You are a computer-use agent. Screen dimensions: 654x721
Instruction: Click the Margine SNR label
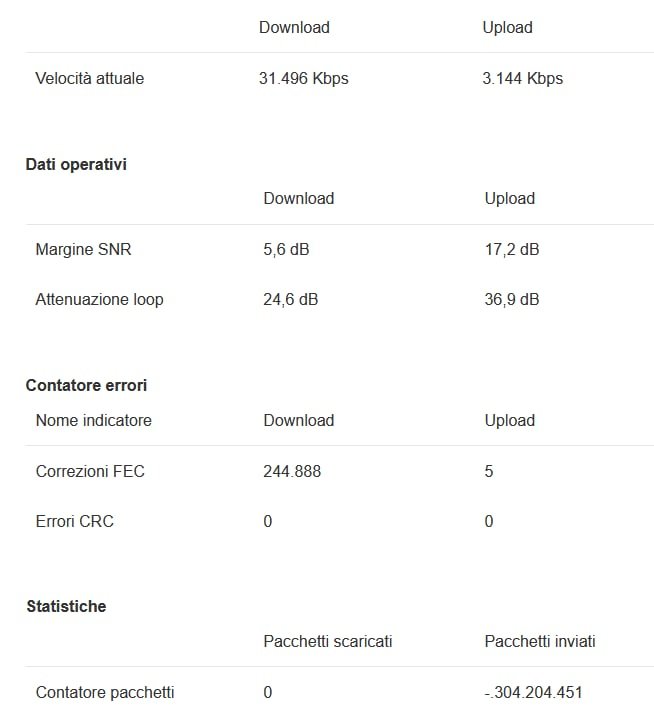83,249
